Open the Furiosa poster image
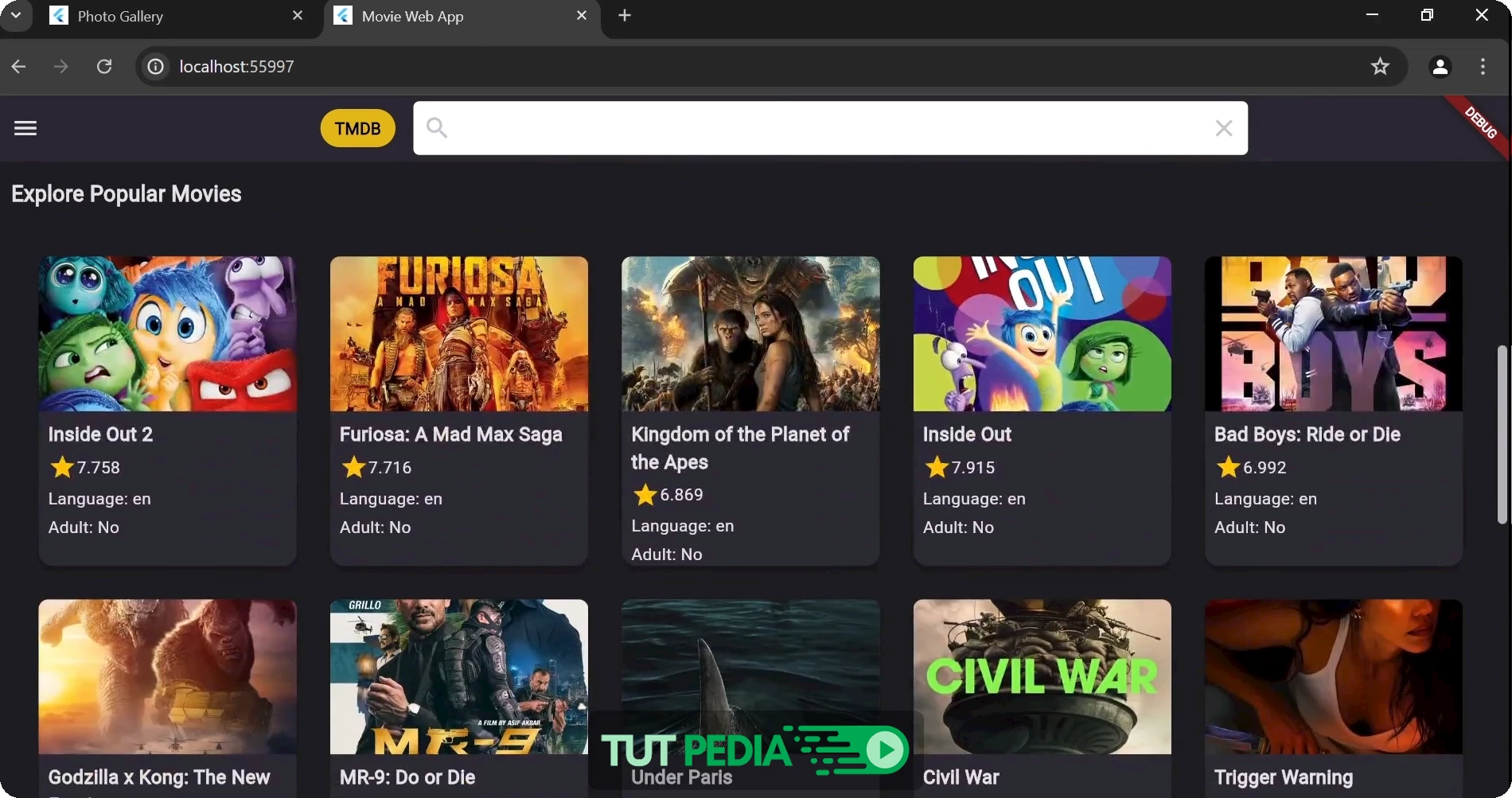This screenshot has height=798, width=1512. click(459, 333)
